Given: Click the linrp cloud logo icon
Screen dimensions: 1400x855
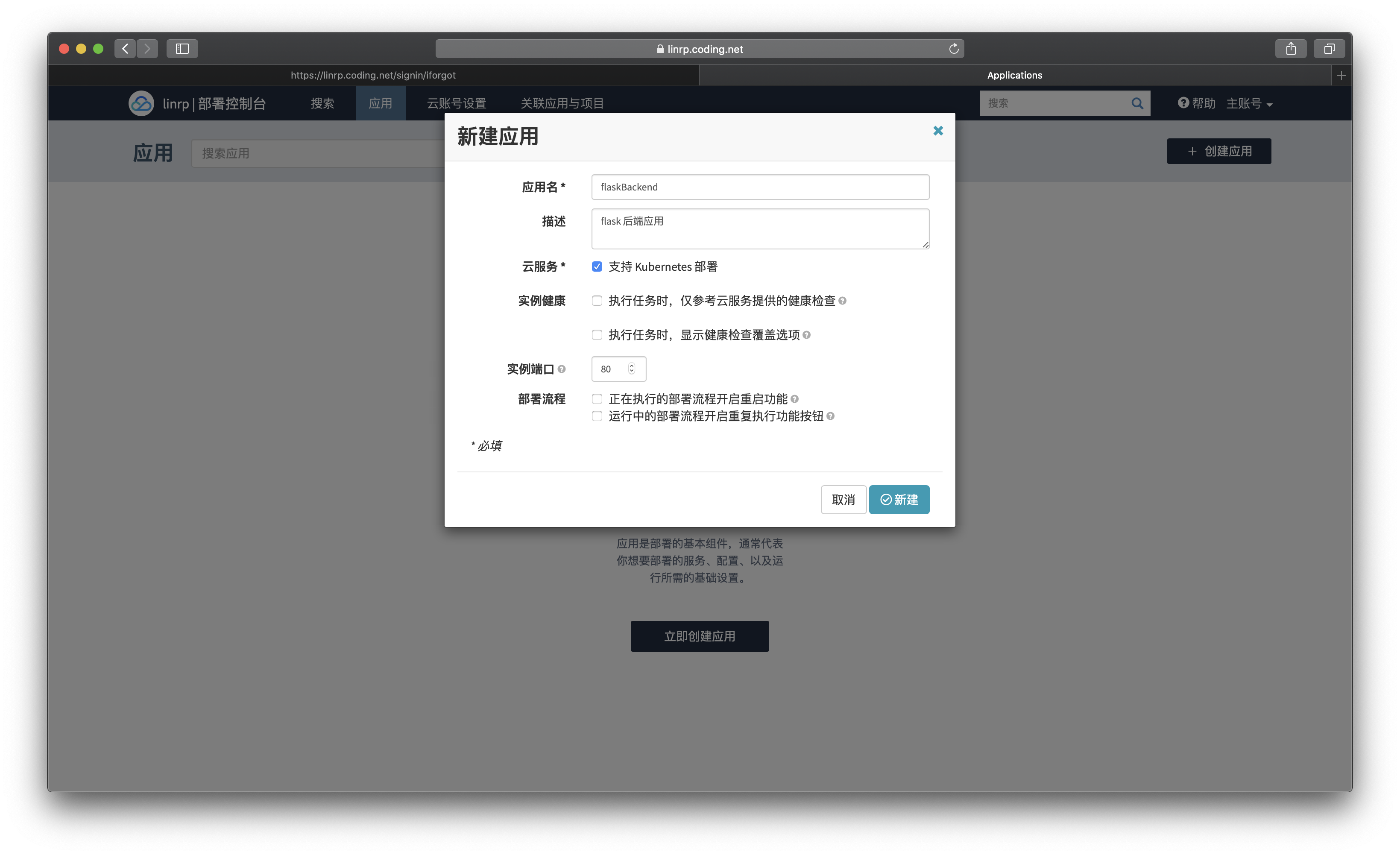Looking at the screenshot, I should pos(141,103).
